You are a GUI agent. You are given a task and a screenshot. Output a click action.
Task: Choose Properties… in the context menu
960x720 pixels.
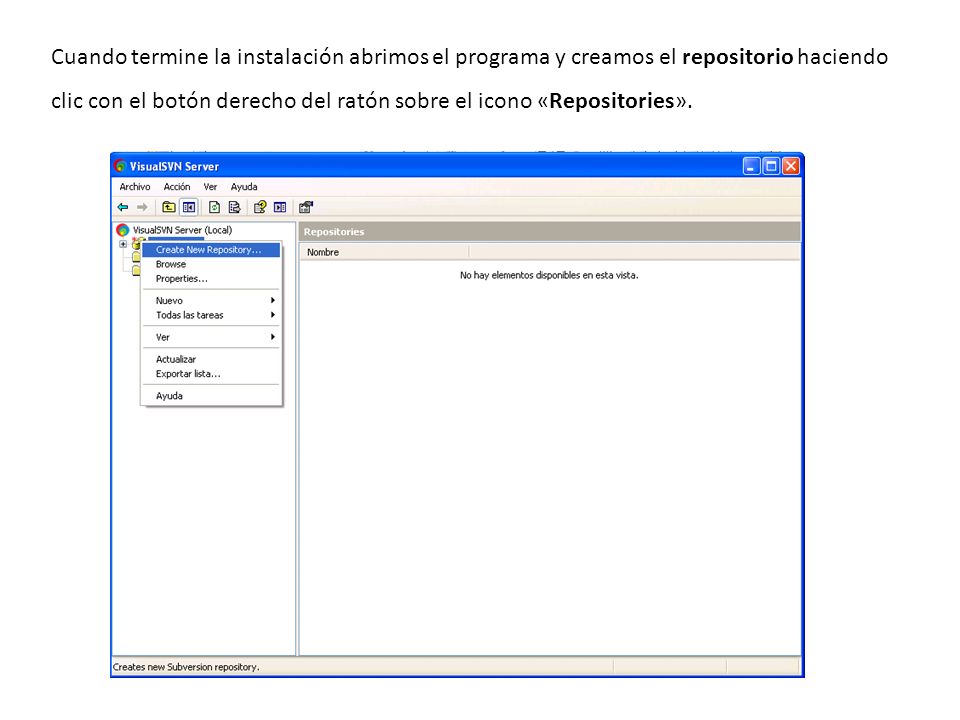[211, 279]
